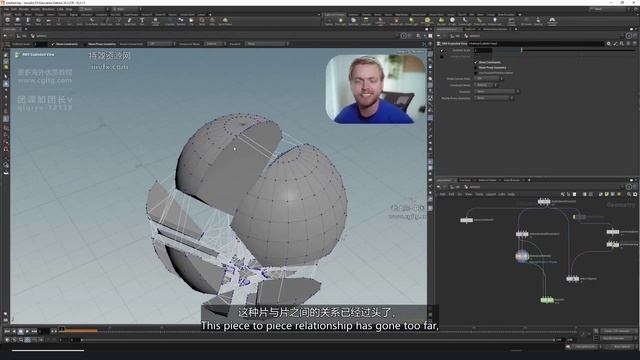Select the Curve Bezier shelf tool
Viewport: 640px width, 360px height.
click(x=92, y=21)
